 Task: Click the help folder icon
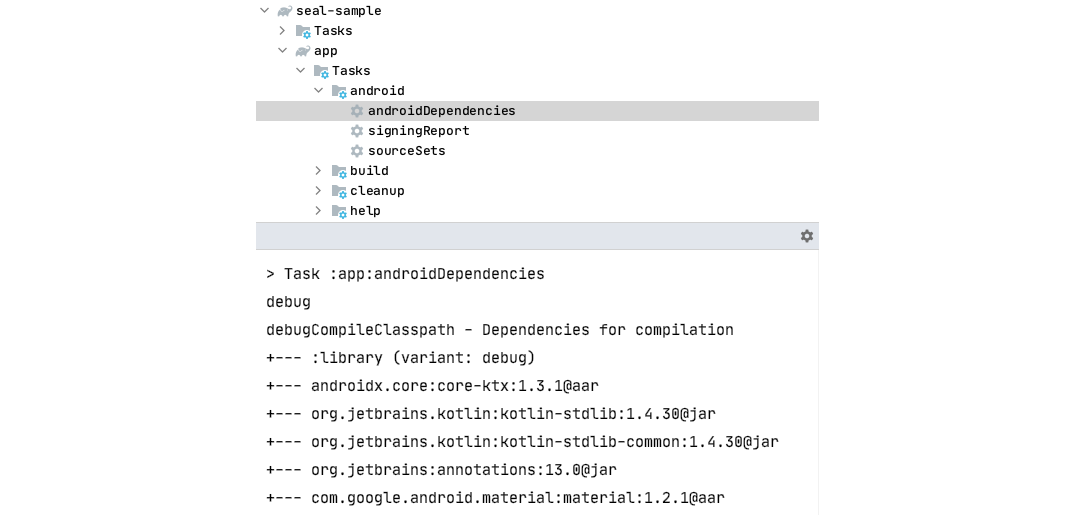(x=339, y=211)
